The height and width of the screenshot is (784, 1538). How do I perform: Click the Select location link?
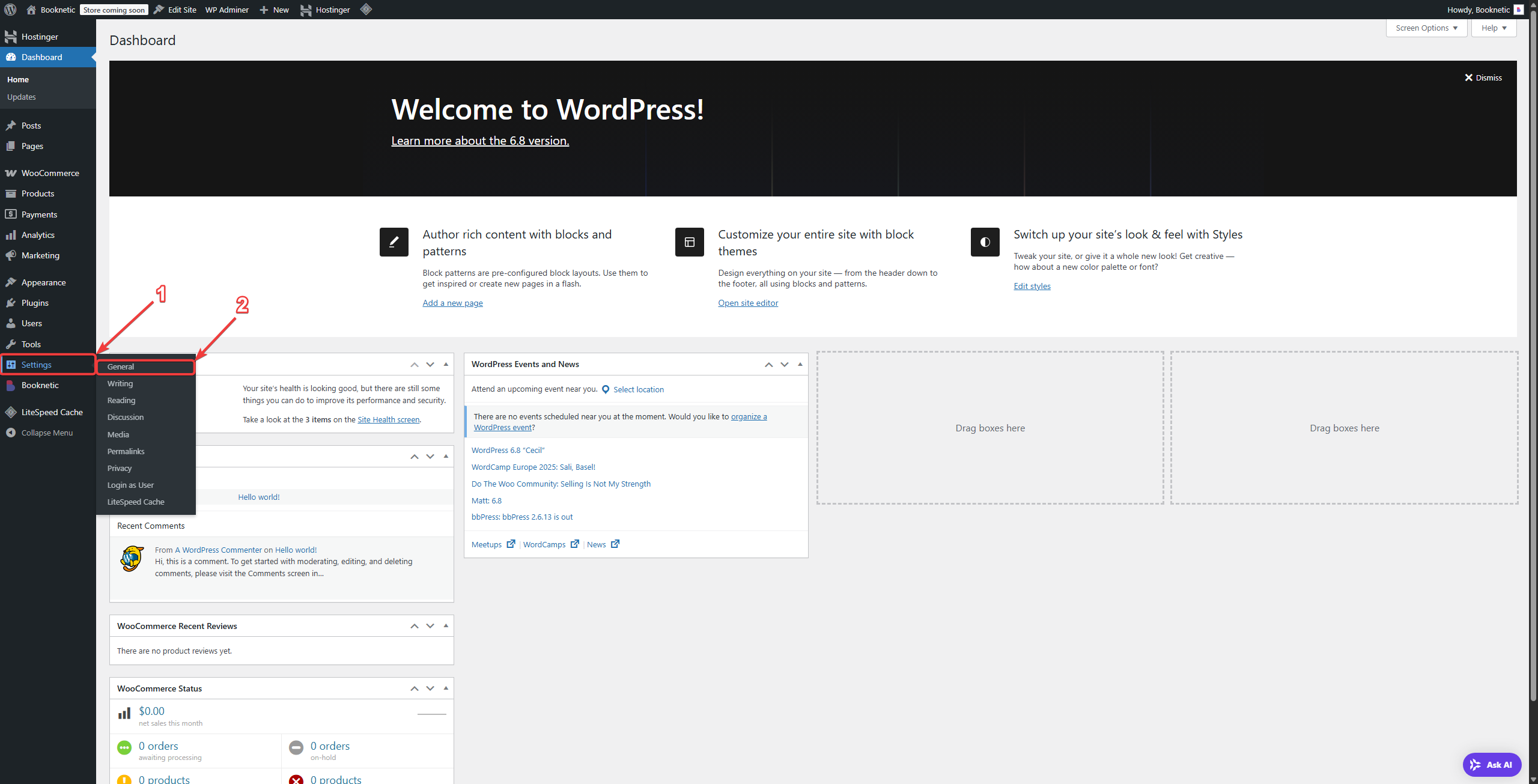pos(639,389)
